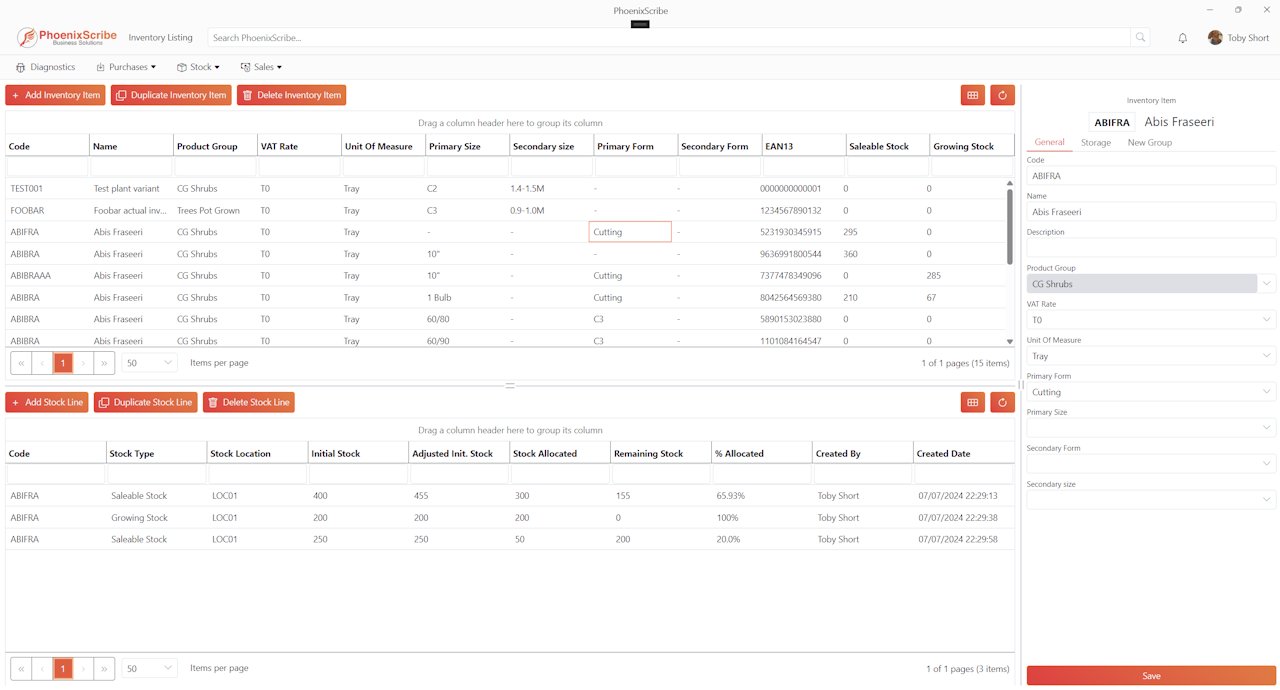1280x690 pixels.
Task: Open inventory items per page dropdown
Action: point(149,363)
